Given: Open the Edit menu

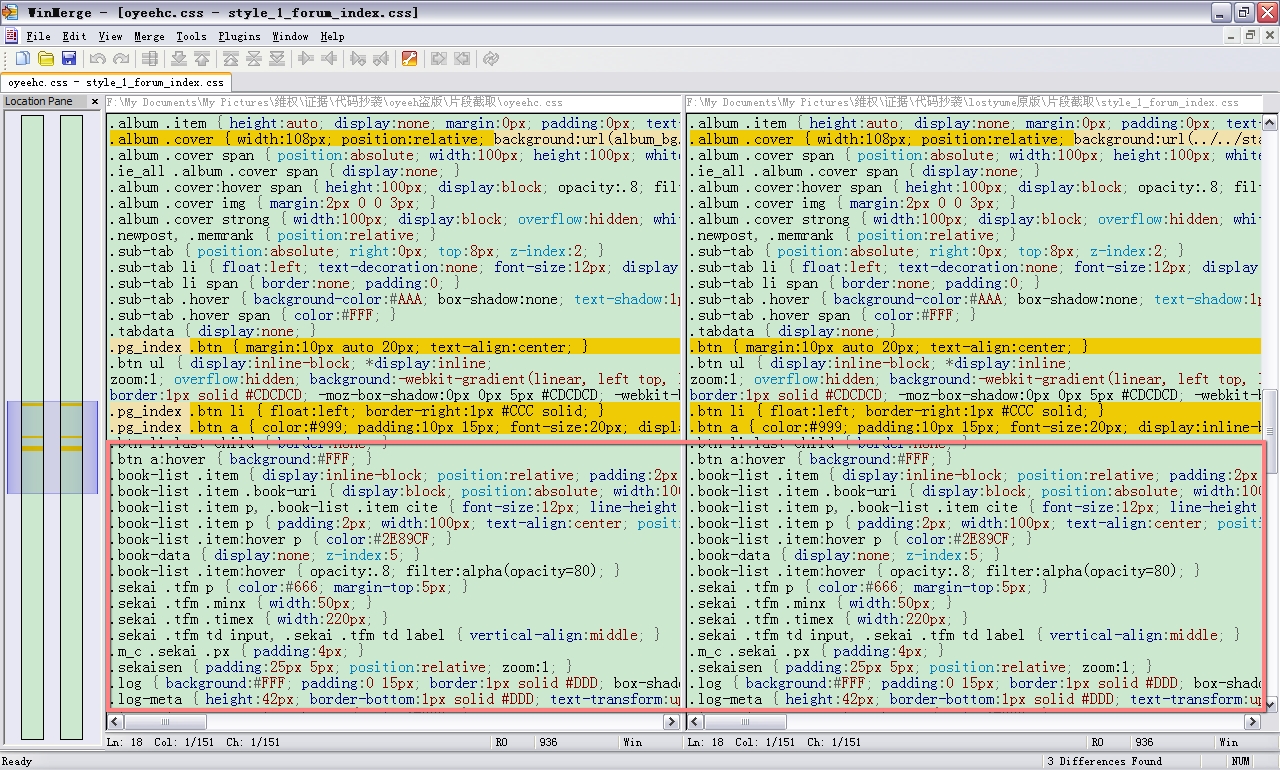Looking at the screenshot, I should coord(74,36).
